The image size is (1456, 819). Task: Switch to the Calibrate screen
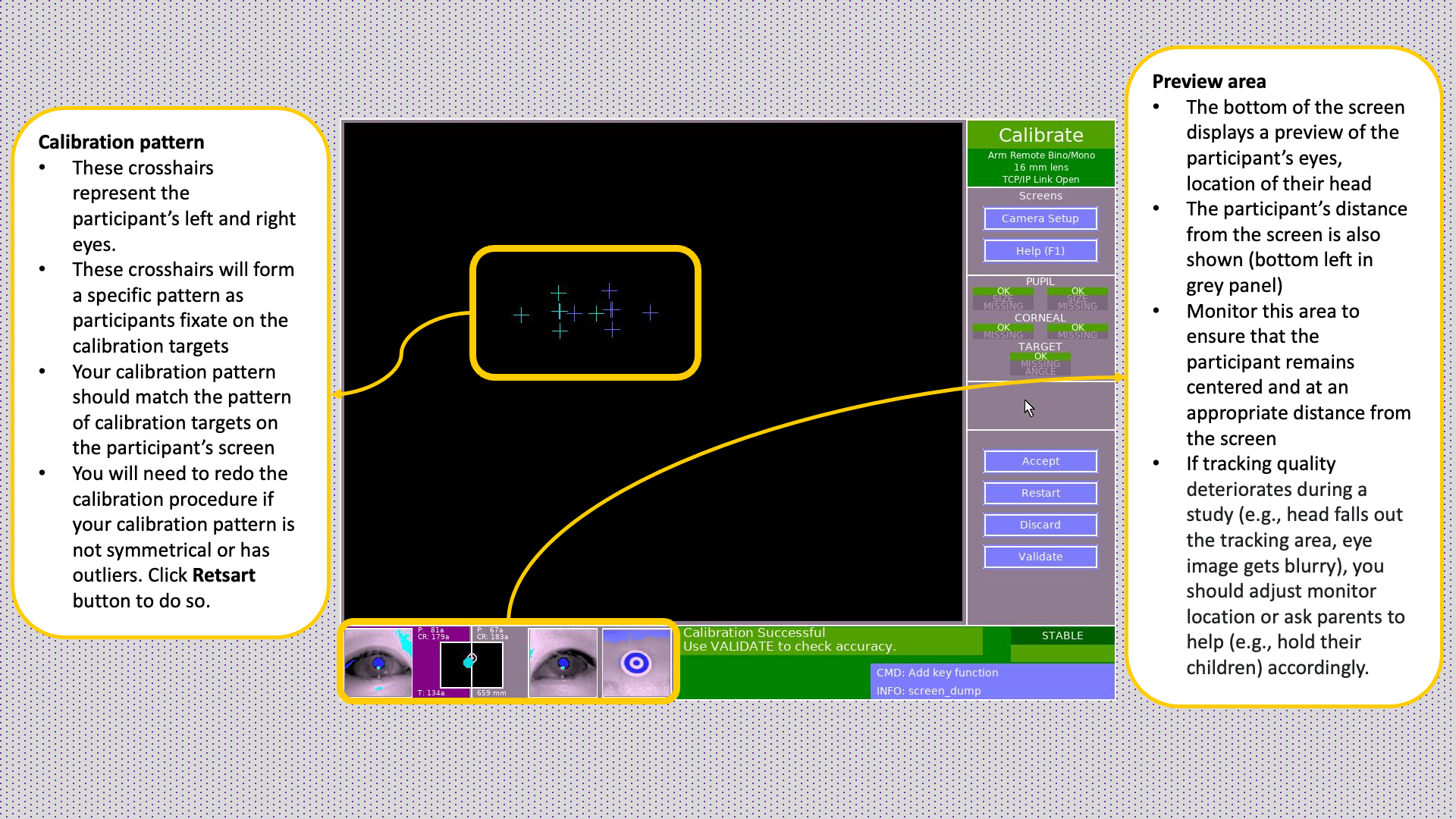1040,135
